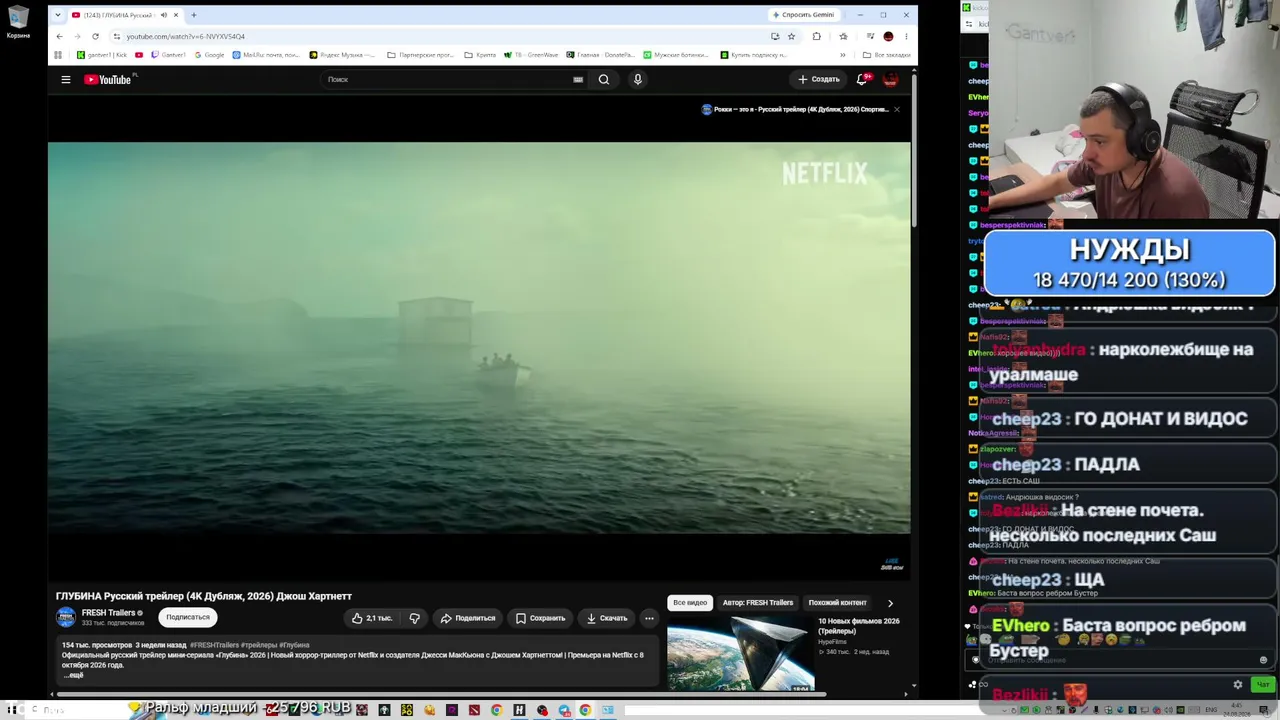Open the Рокки trailer notification

795,109
